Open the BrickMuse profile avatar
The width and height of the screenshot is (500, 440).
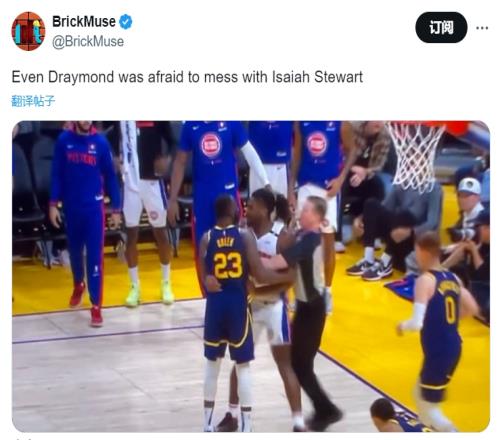tap(28, 31)
